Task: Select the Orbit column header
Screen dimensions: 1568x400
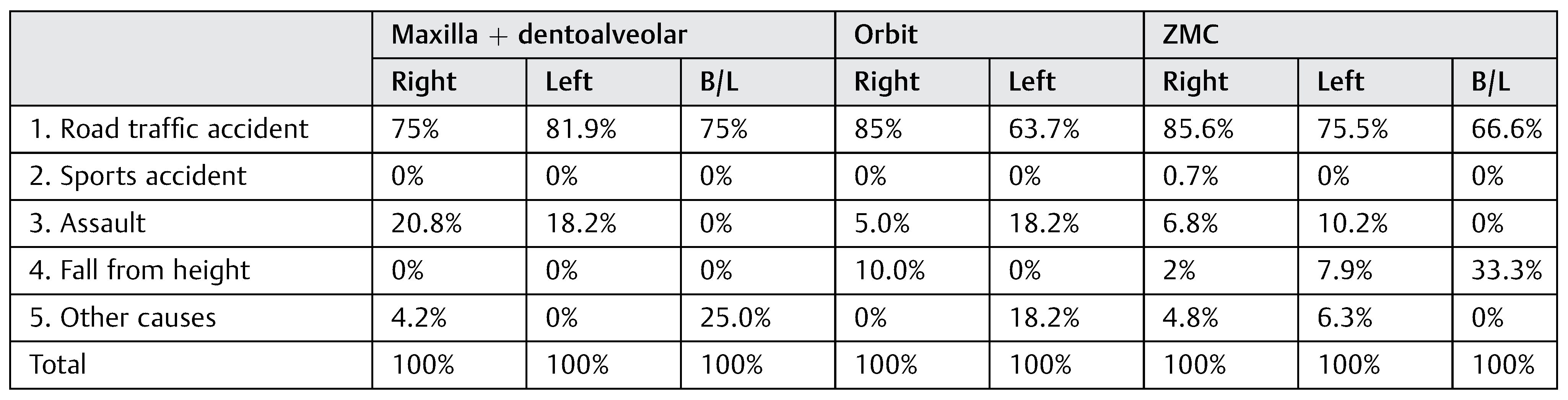Action: point(885,35)
